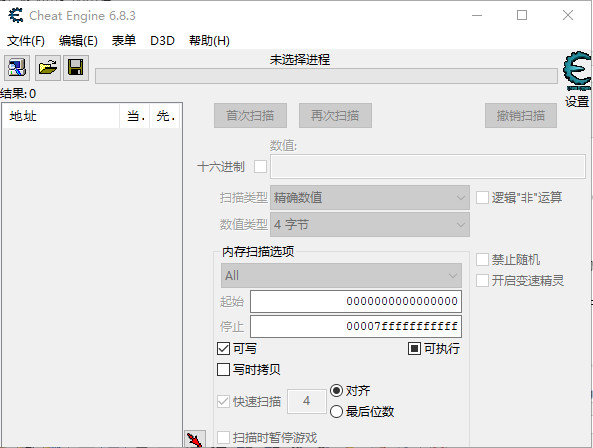Close the Cheat Engine window

pyautogui.click(x=568, y=15)
